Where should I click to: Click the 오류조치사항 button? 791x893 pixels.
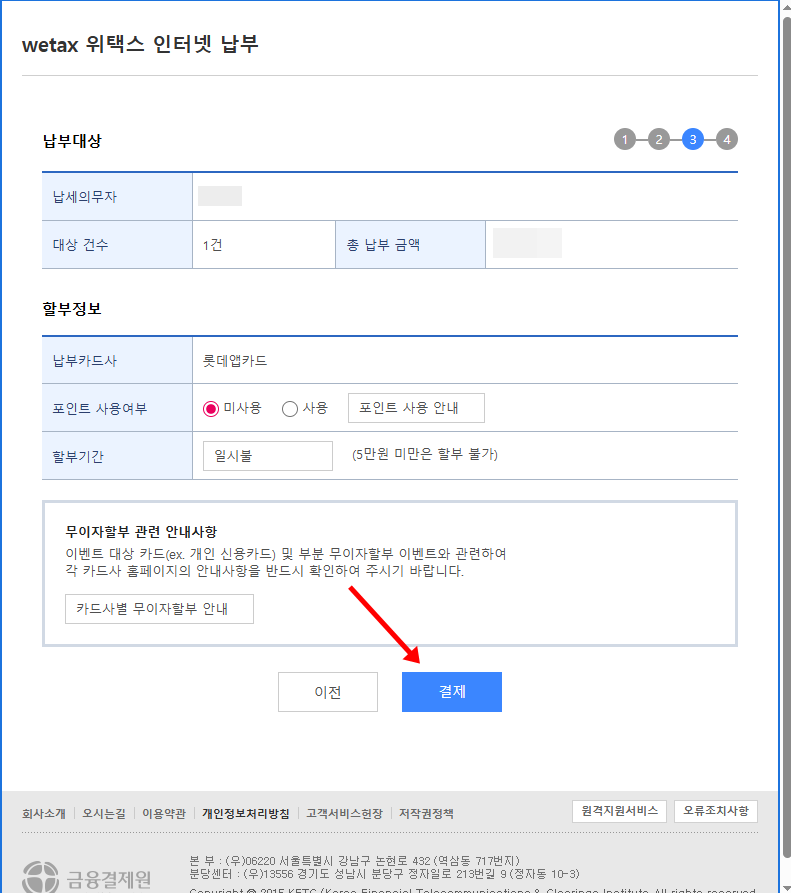(x=716, y=811)
